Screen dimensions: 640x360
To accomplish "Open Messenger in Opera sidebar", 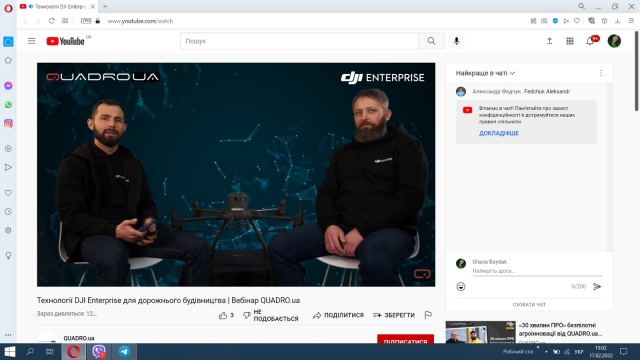I will pyautogui.click(x=8, y=86).
